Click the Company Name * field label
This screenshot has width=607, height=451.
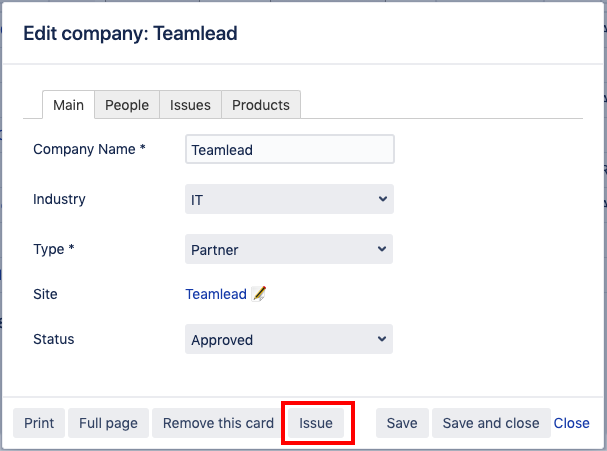[x=89, y=149]
